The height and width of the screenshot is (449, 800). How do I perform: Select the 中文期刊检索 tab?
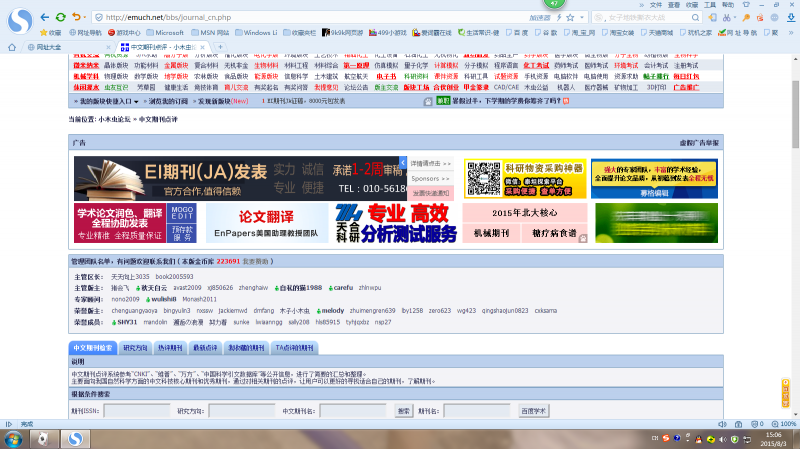92,348
